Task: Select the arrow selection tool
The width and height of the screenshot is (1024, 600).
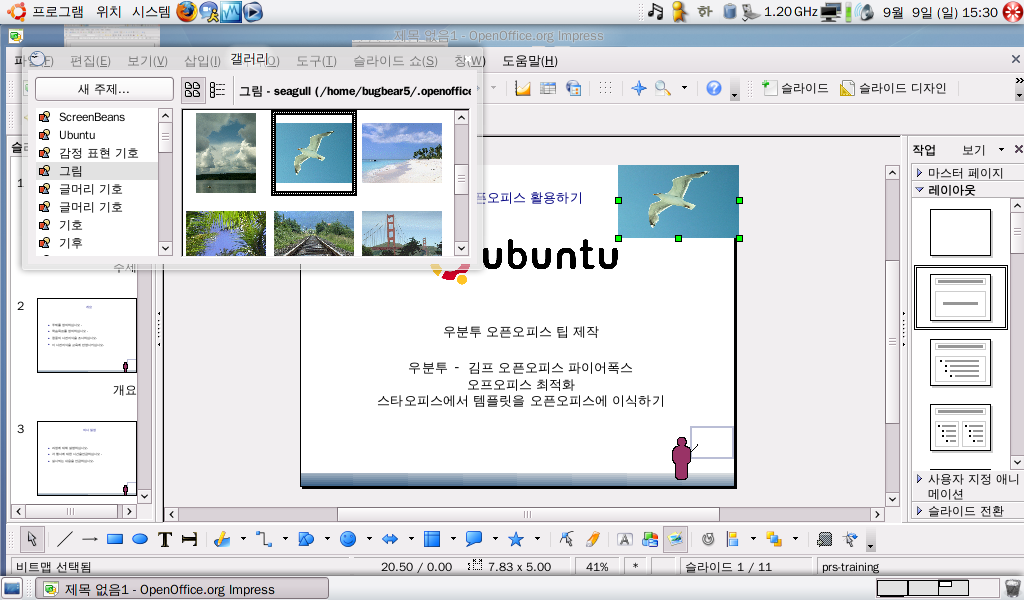Action: pos(31,539)
